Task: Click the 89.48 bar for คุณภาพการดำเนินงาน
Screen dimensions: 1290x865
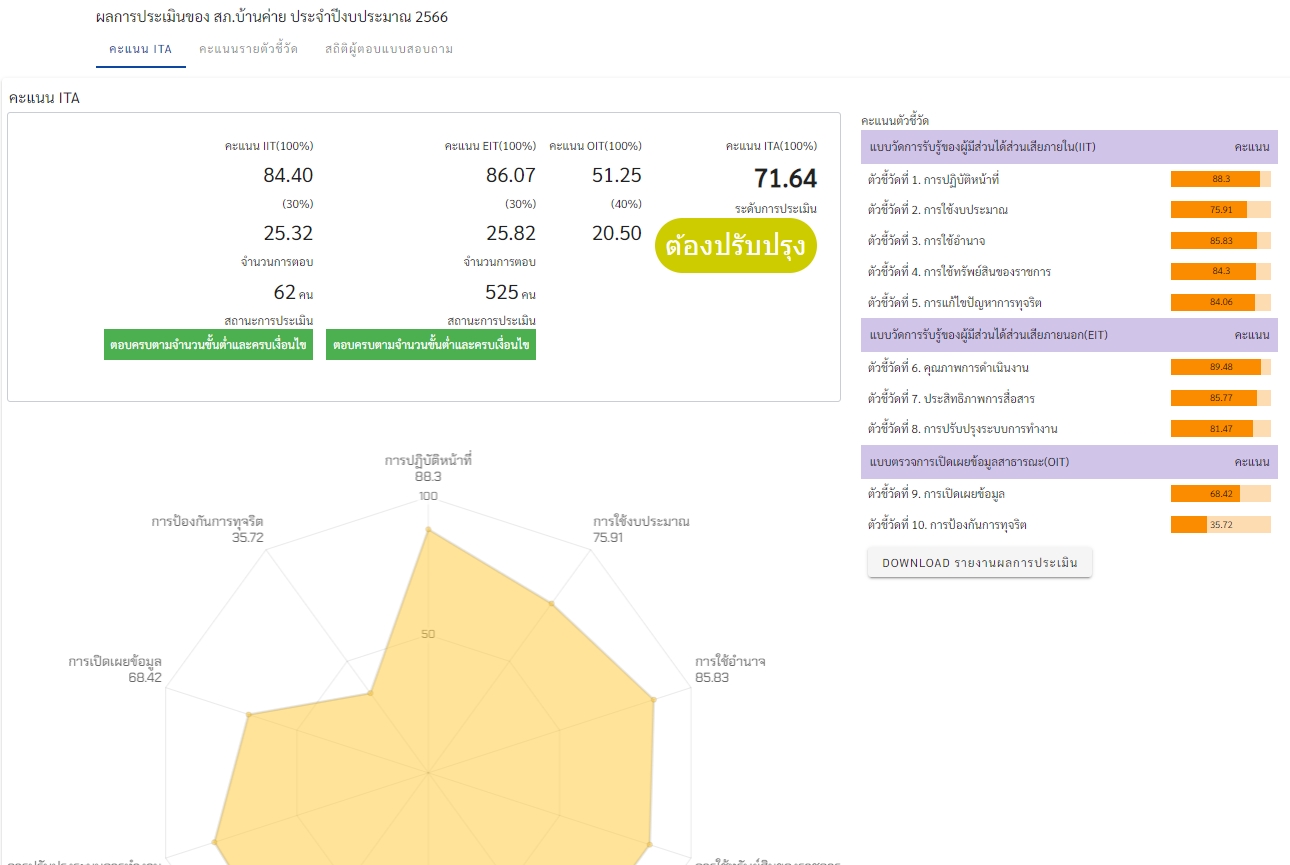Action: point(1220,367)
